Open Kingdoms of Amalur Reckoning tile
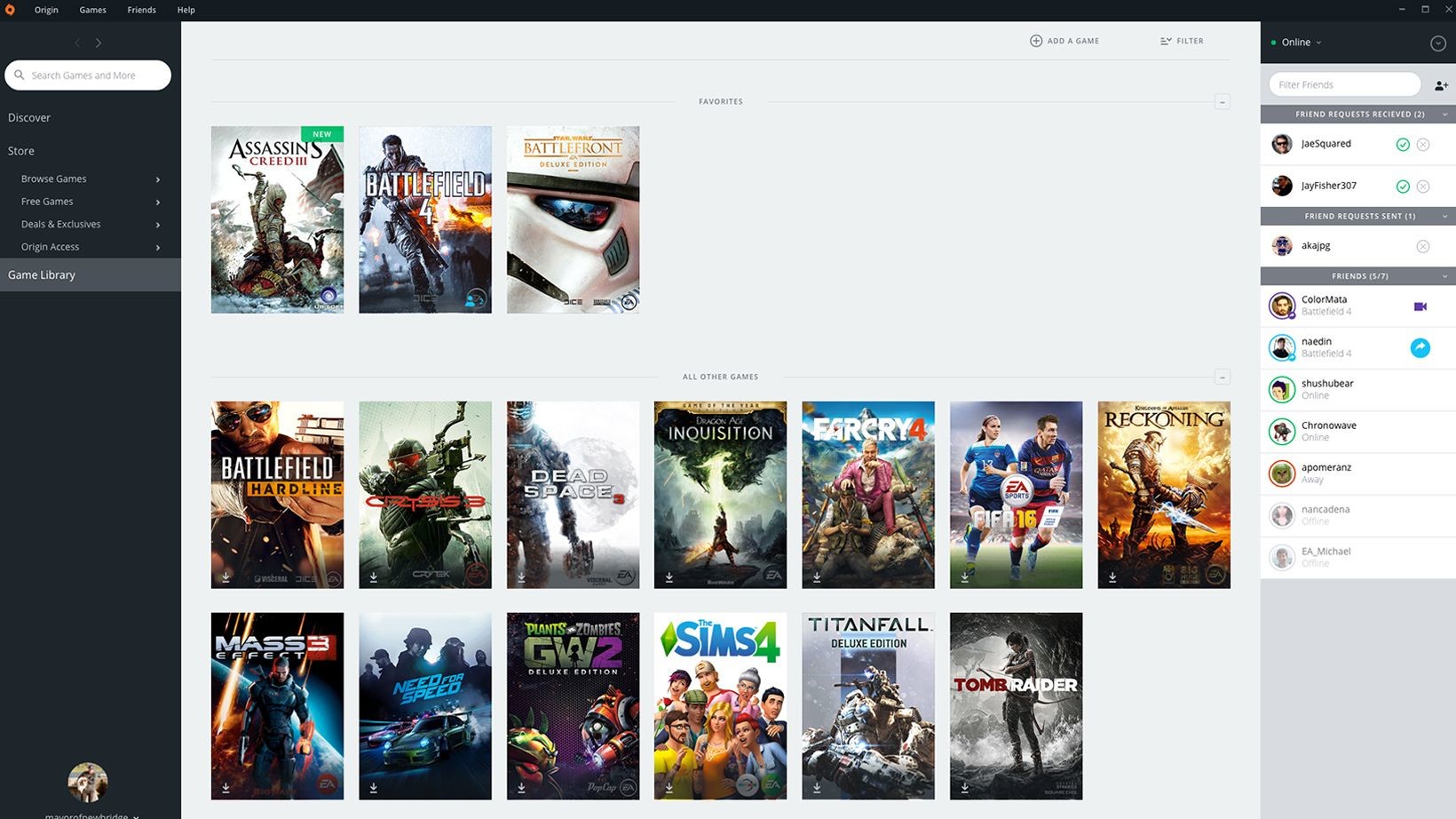Viewport: 1456px width, 819px height. [1164, 495]
